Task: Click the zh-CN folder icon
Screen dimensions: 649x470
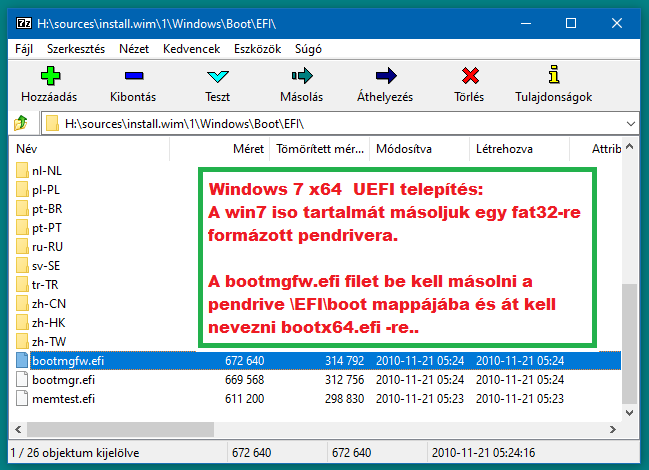Action: point(22,304)
